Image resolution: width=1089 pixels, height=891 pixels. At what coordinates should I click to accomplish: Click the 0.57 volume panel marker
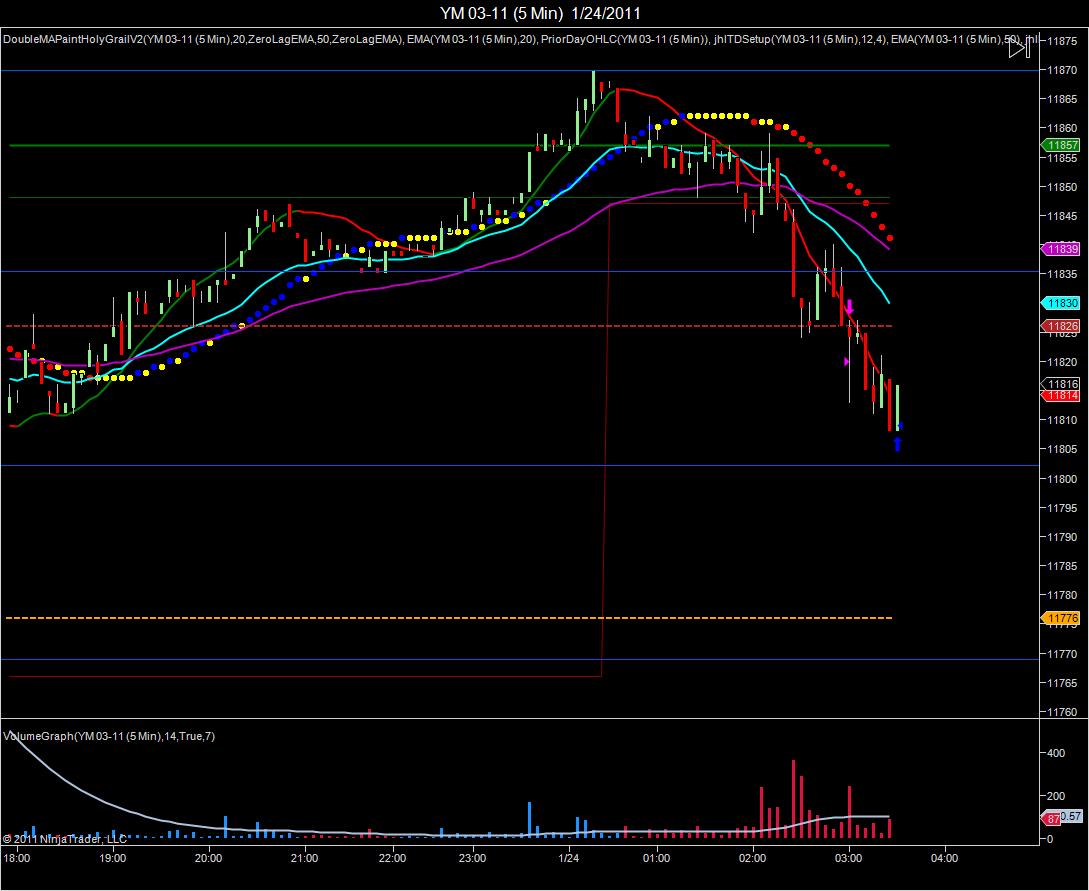[x=1072, y=817]
